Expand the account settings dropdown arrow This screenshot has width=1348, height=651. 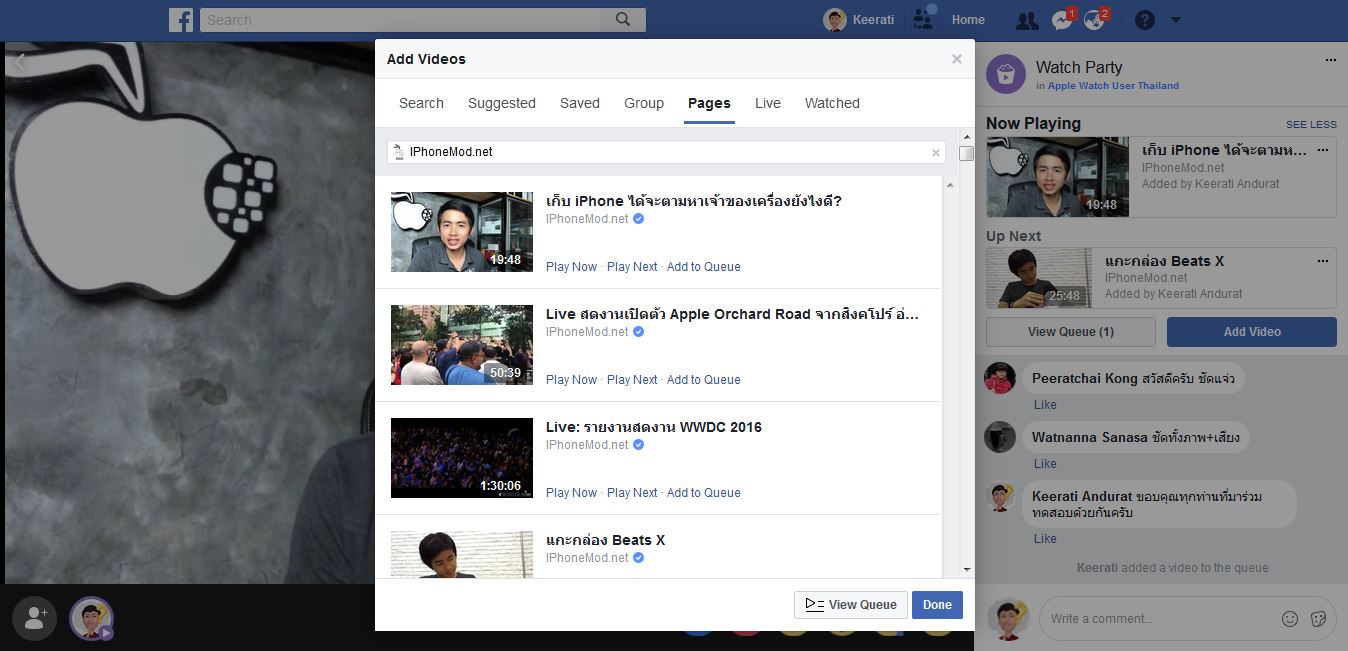(1176, 20)
